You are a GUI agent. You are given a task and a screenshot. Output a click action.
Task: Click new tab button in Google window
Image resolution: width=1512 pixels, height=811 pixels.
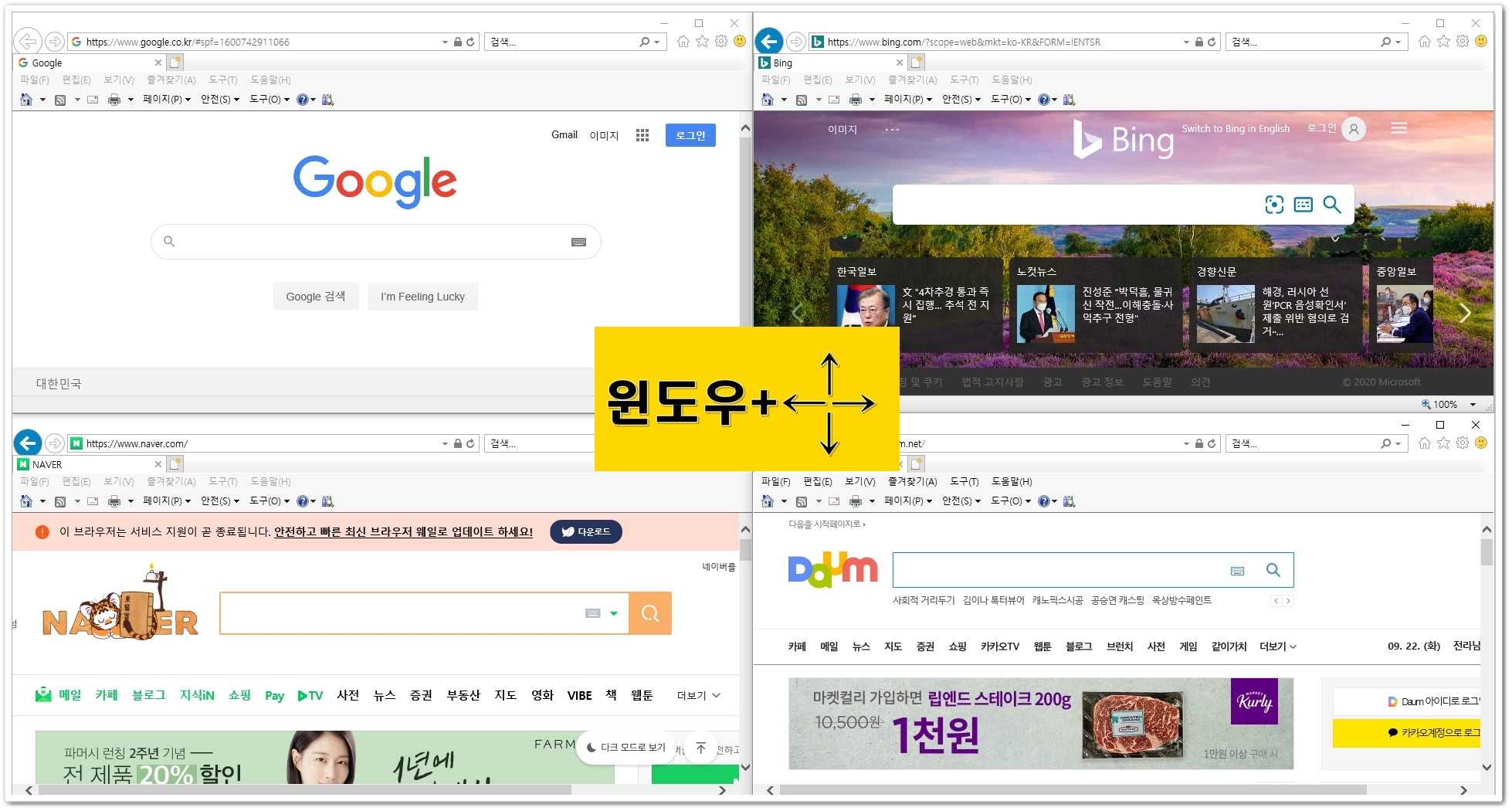175,63
